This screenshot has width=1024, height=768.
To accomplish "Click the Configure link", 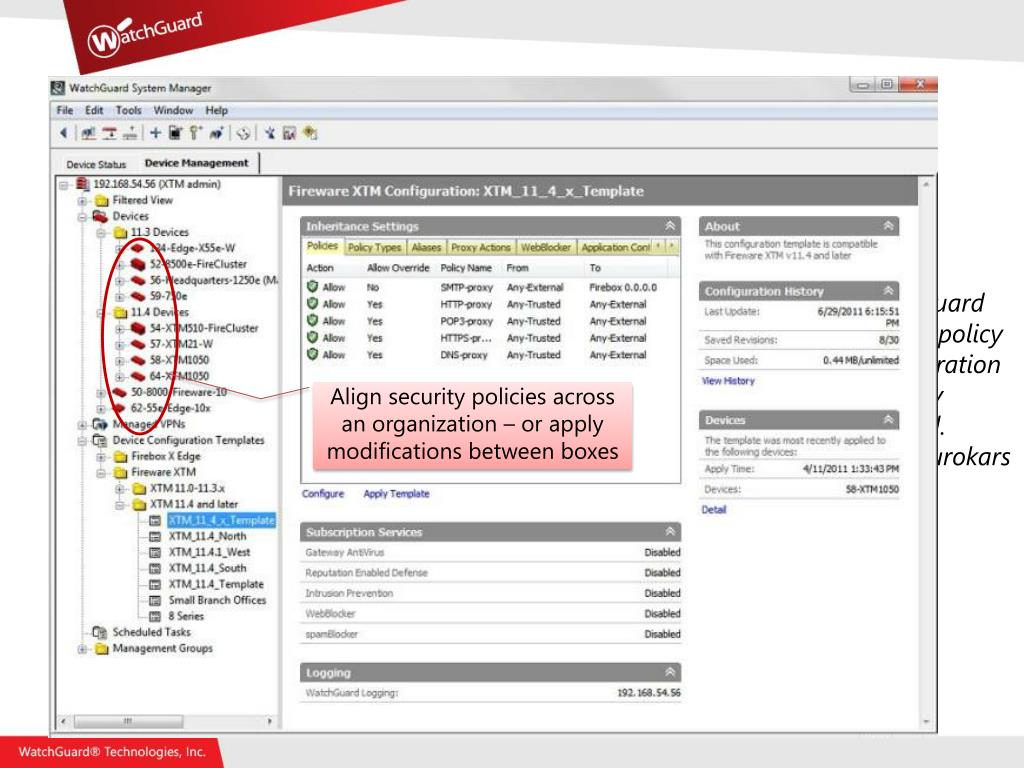I will click(x=323, y=494).
